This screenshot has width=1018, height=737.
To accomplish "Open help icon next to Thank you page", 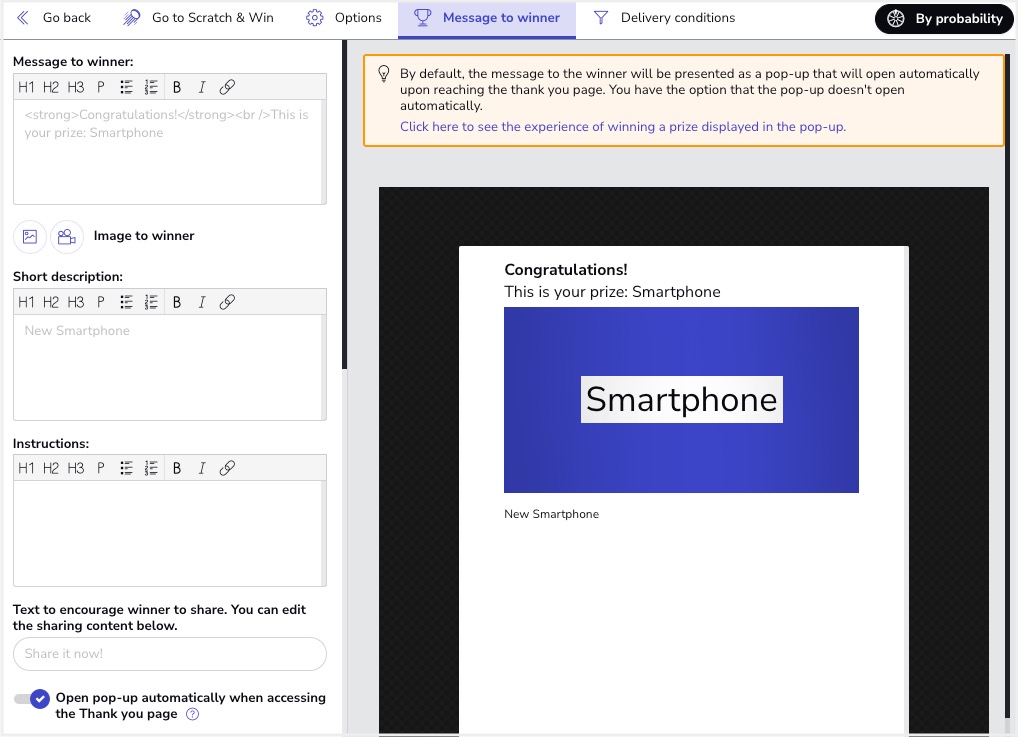I will (193, 714).
